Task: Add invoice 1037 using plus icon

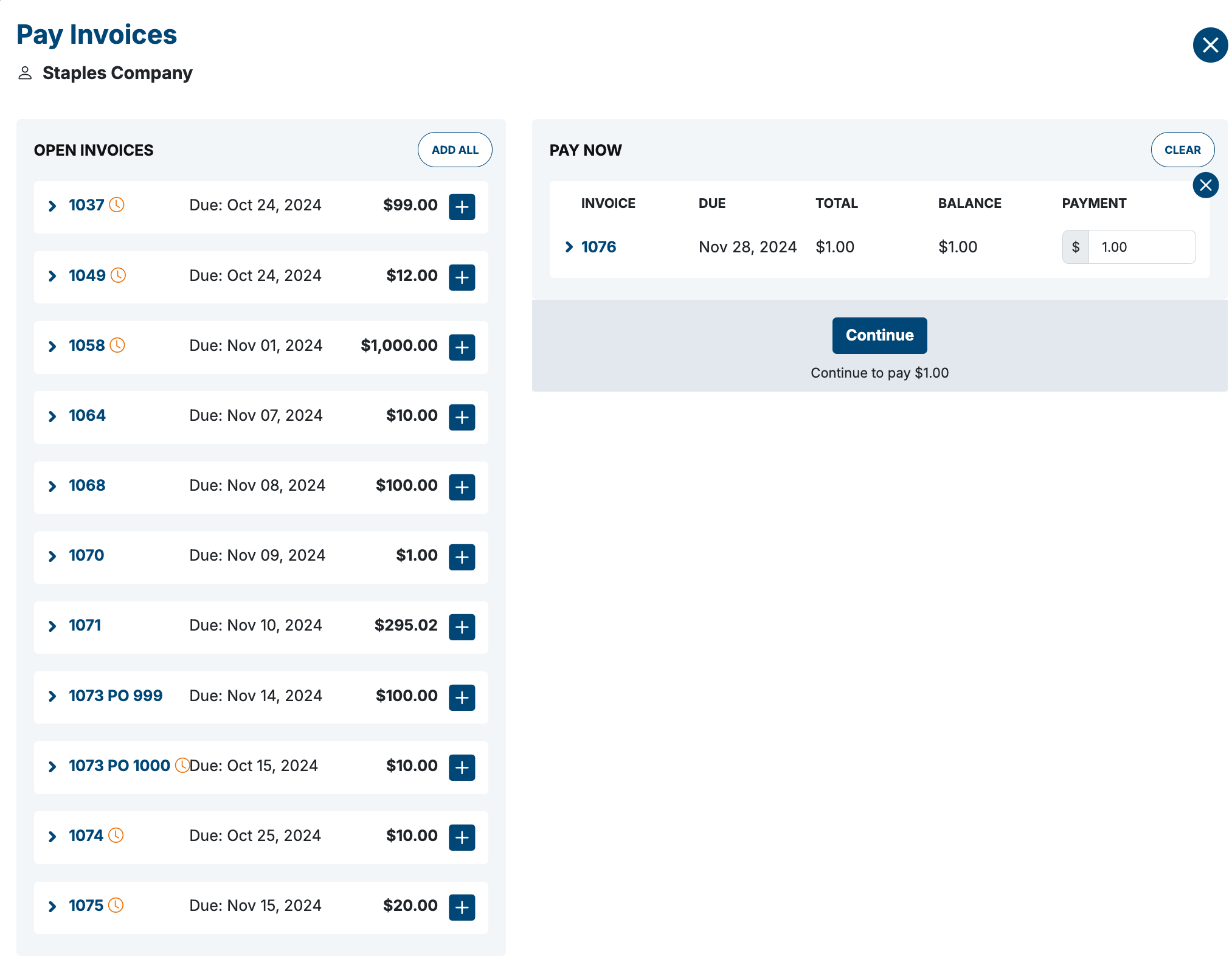Action: click(462, 207)
